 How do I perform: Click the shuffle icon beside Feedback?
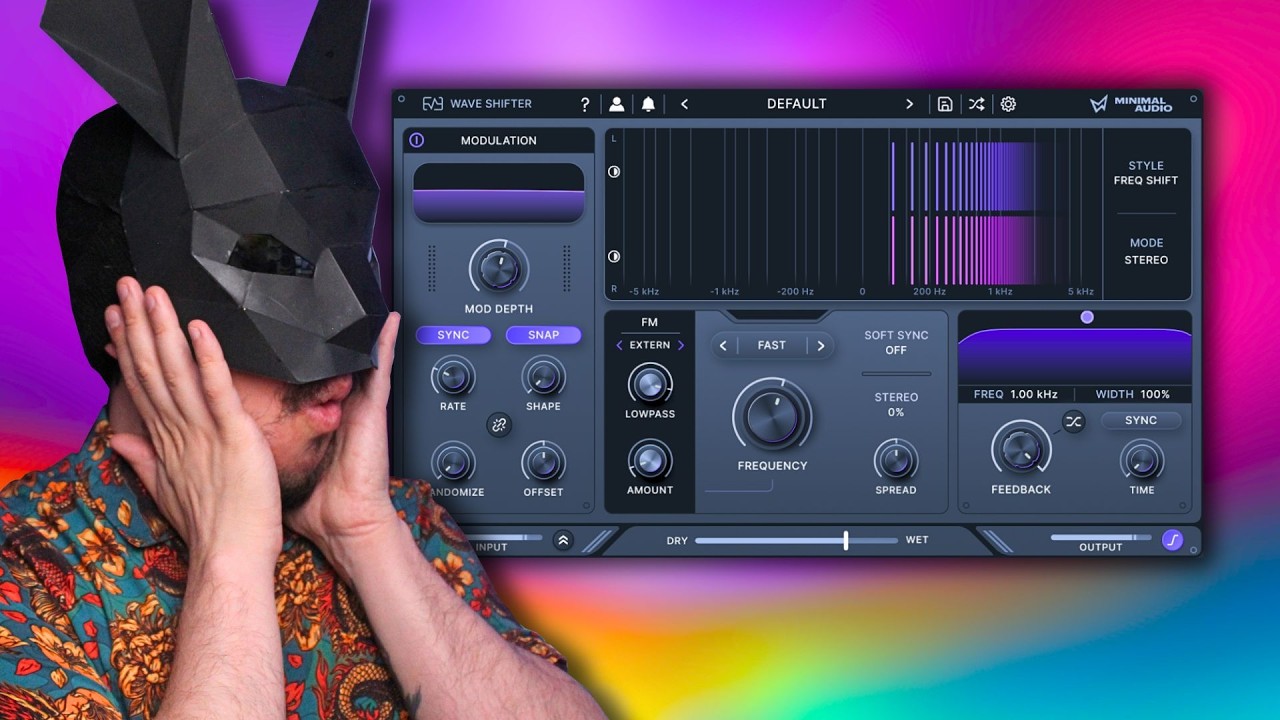[x=1073, y=422]
